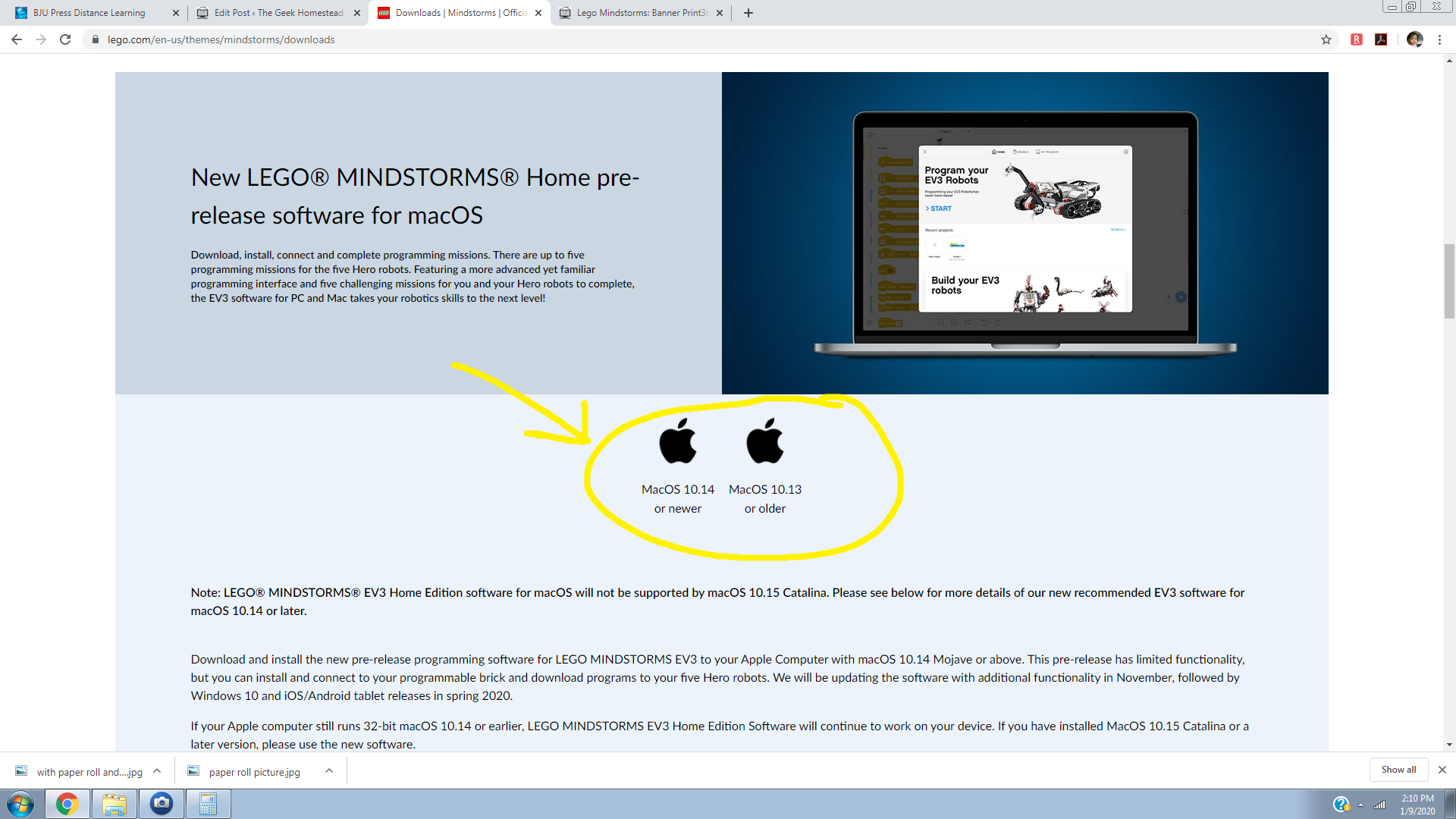Reload the page using the refresh icon
The height and width of the screenshot is (819, 1456).
[x=65, y=39]
